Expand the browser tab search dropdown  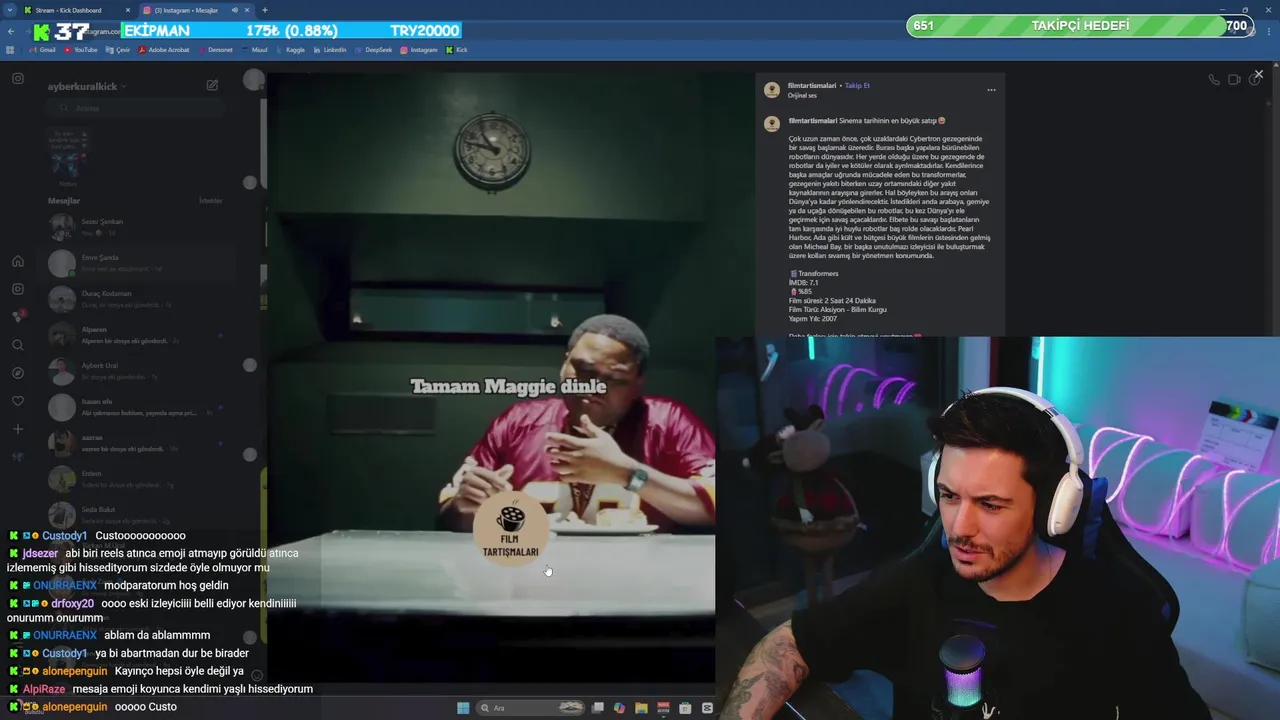point(9,10)
